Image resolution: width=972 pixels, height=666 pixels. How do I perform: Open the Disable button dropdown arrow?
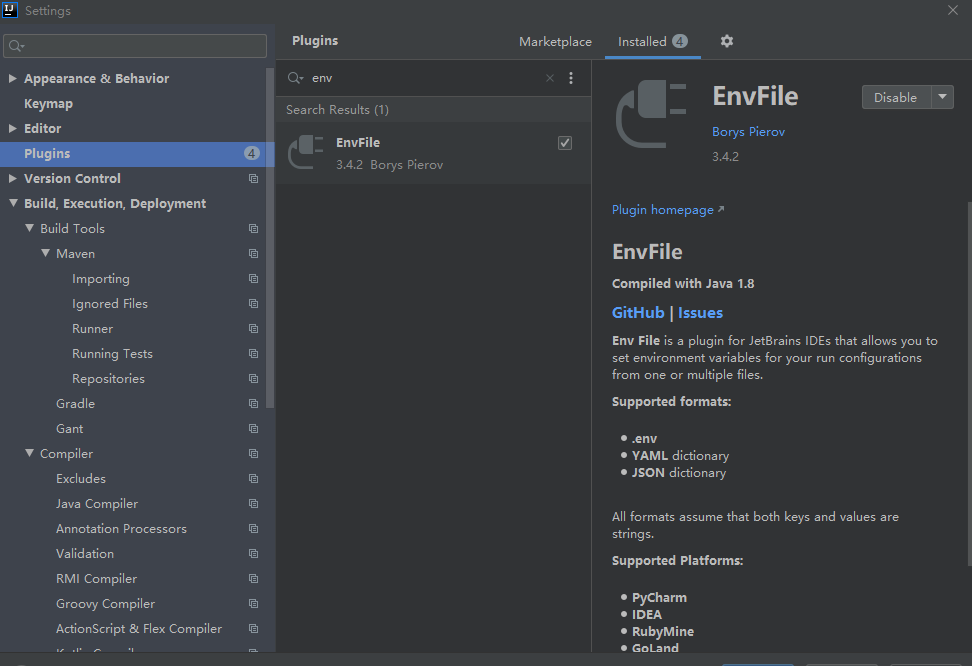[942, 97]
